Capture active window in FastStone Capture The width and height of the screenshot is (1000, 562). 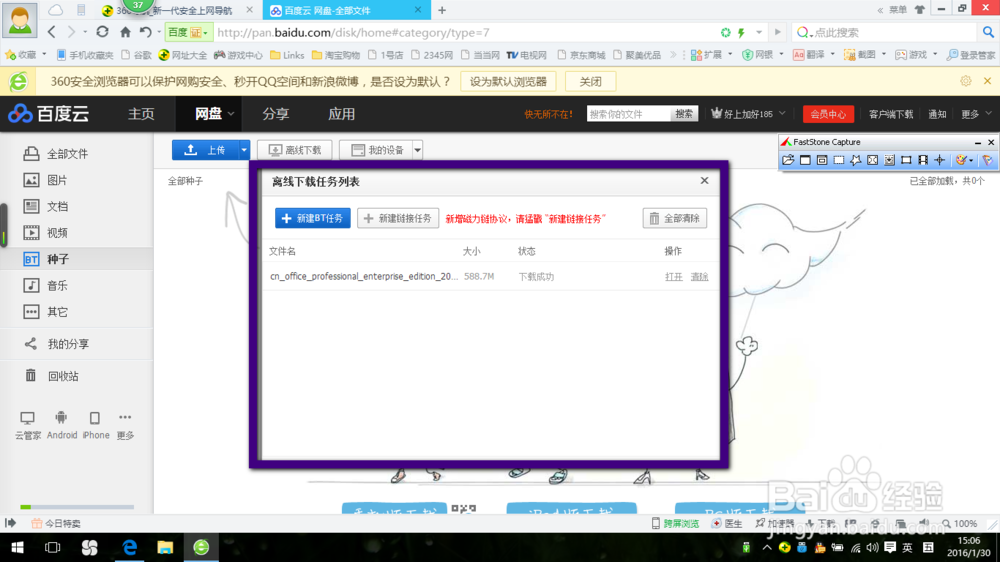[x=805, y=160]
